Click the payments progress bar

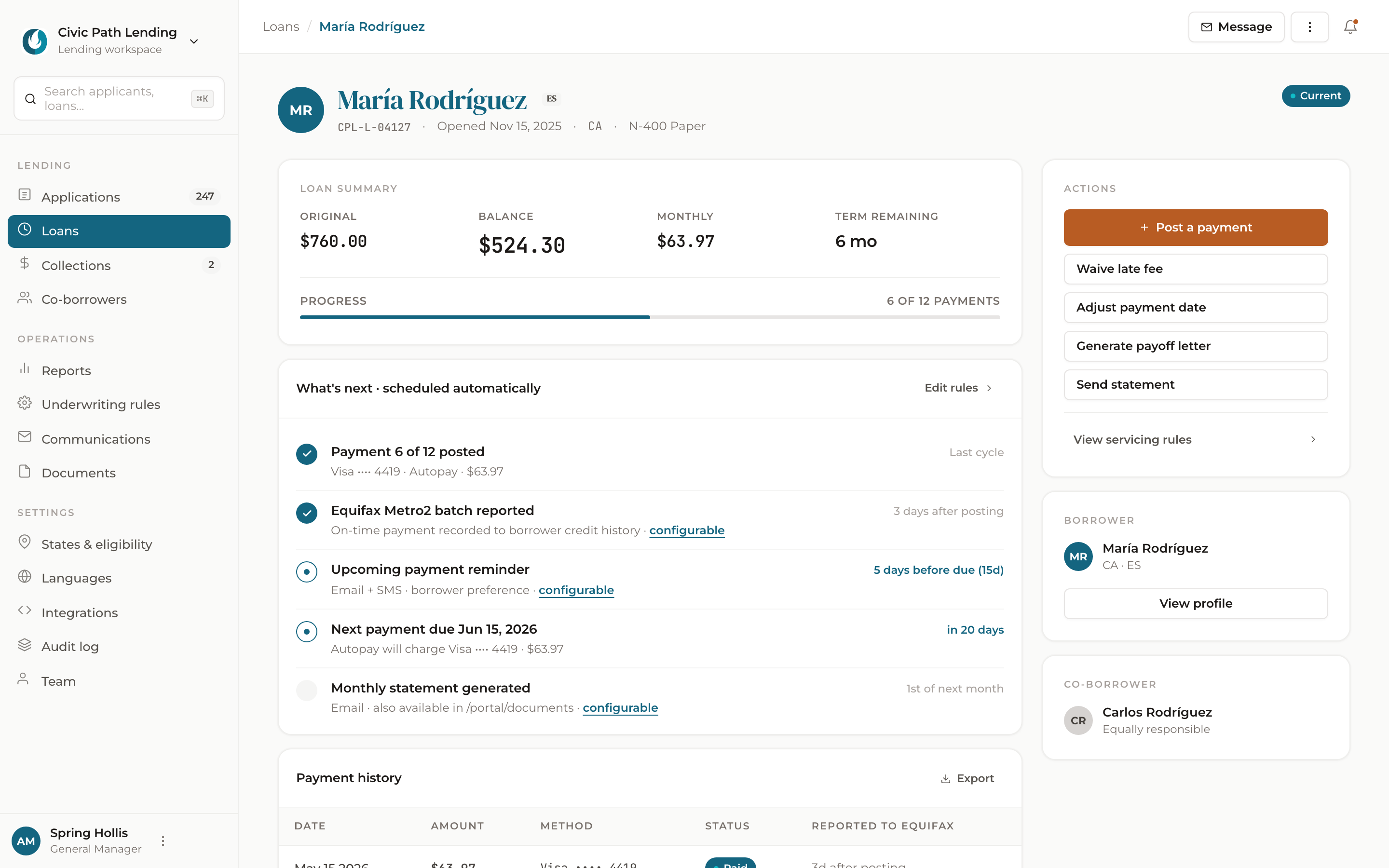click(x=650, y=317)
